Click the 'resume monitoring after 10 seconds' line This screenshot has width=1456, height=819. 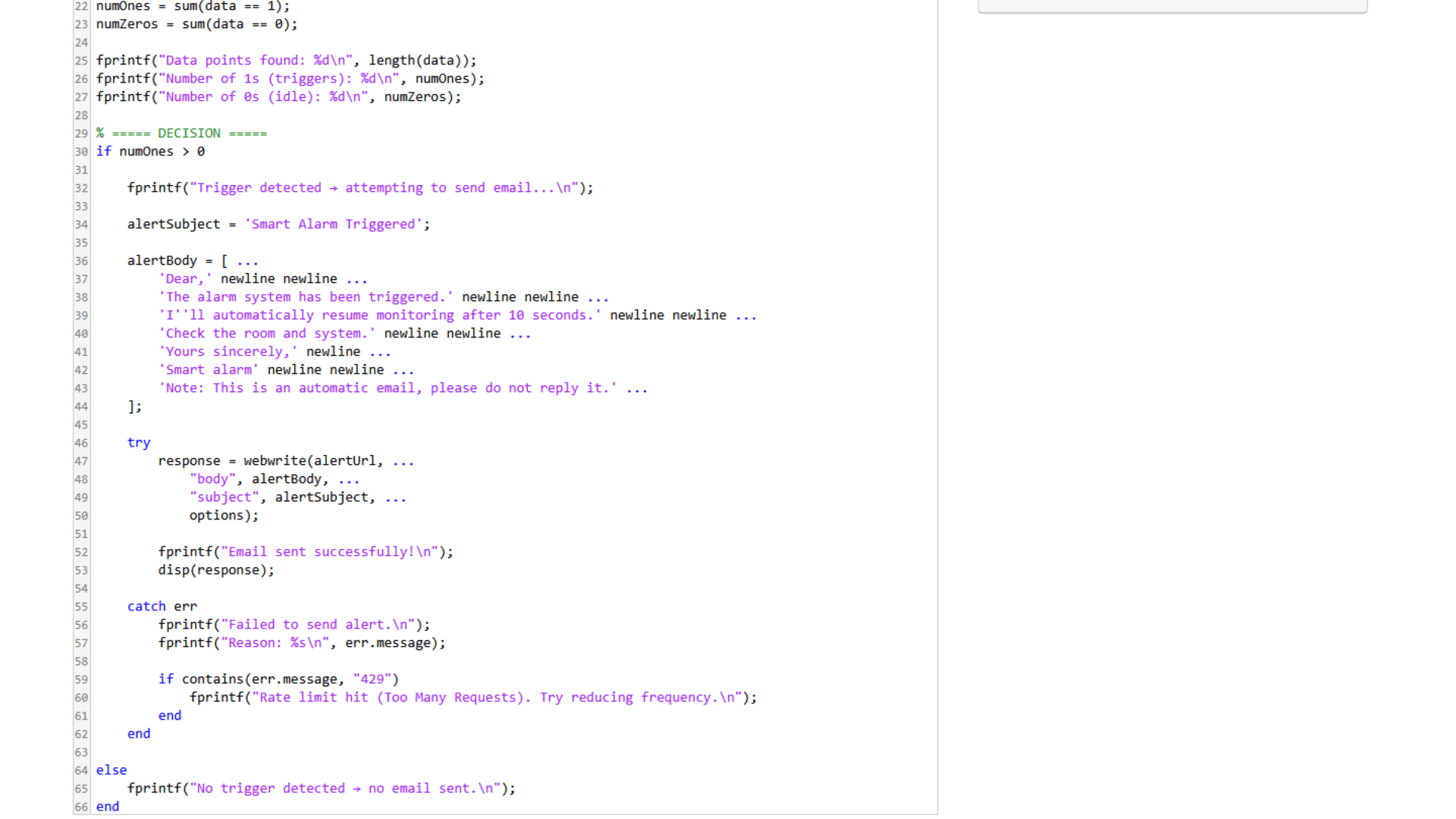click(x=457, y=315)
